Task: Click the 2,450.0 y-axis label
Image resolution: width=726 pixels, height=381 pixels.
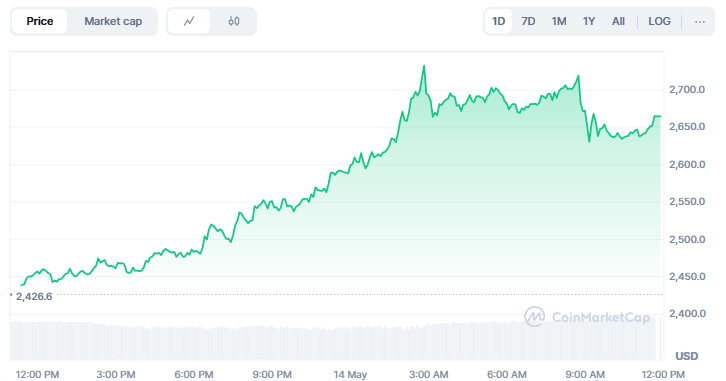Action: (687, 276)
